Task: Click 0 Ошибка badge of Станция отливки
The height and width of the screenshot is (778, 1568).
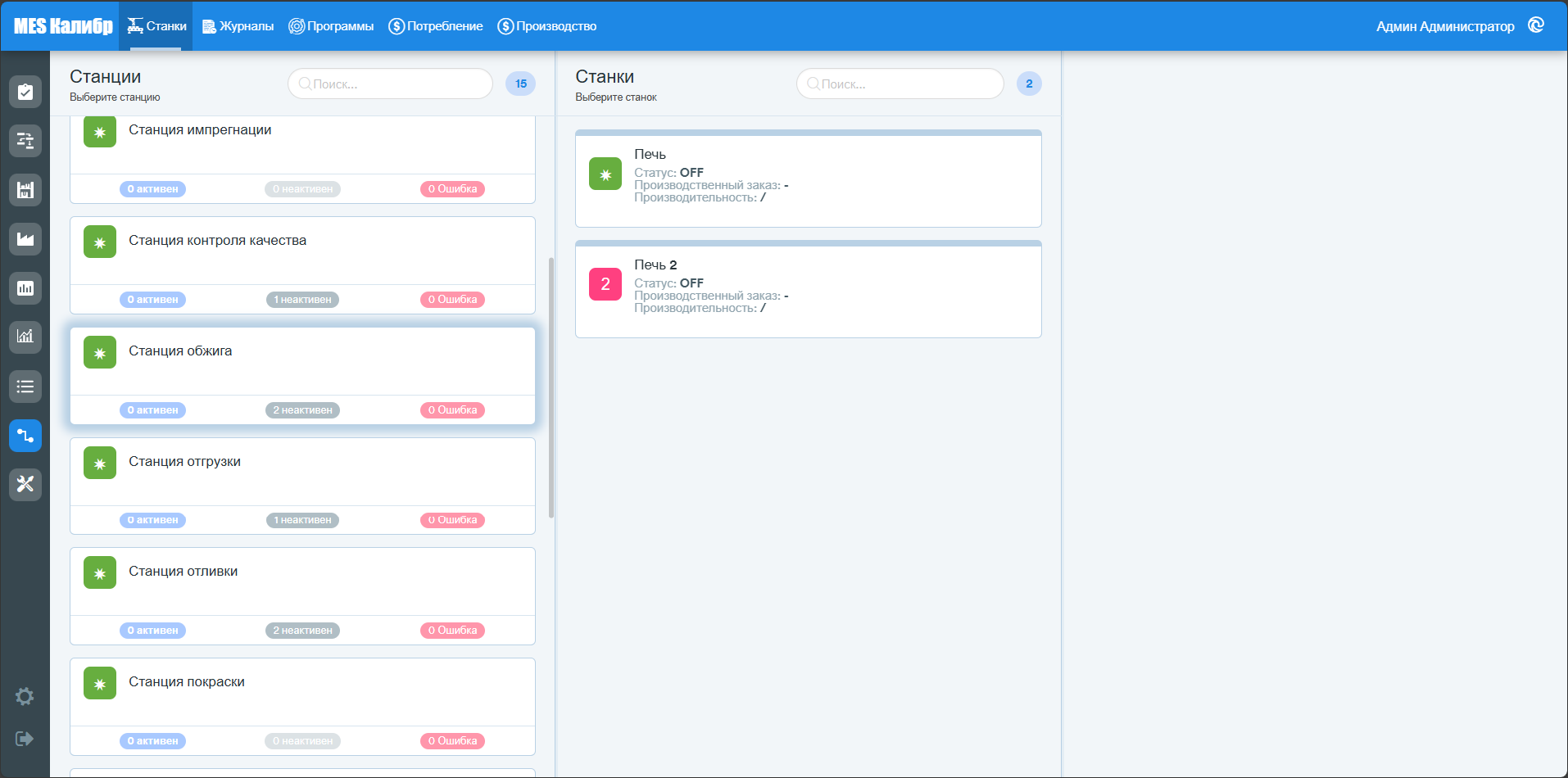Action: click(452, 631)
